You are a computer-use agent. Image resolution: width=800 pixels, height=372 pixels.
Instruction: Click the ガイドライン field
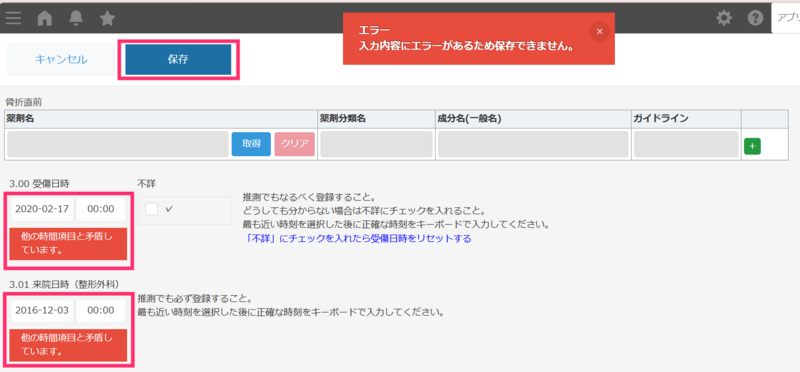[x=686, y=144]
